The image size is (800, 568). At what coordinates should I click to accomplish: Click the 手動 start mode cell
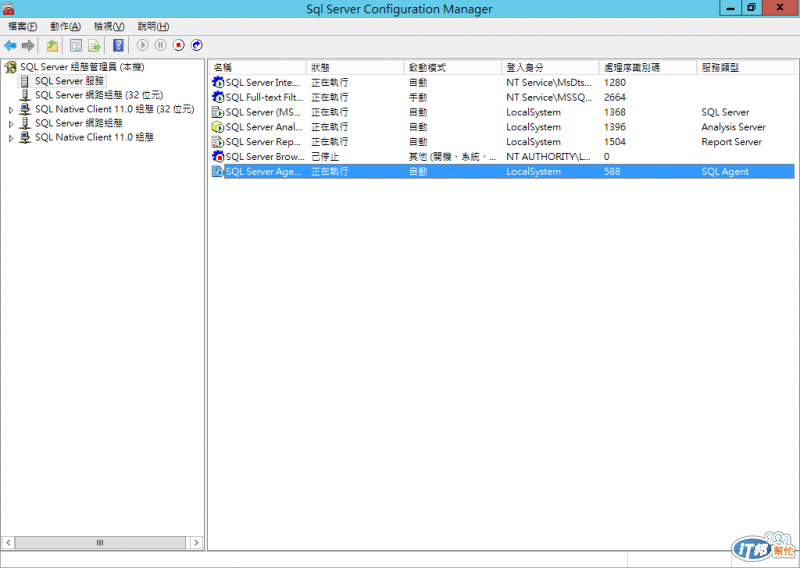pyautogui.click(x=418, y=97)
